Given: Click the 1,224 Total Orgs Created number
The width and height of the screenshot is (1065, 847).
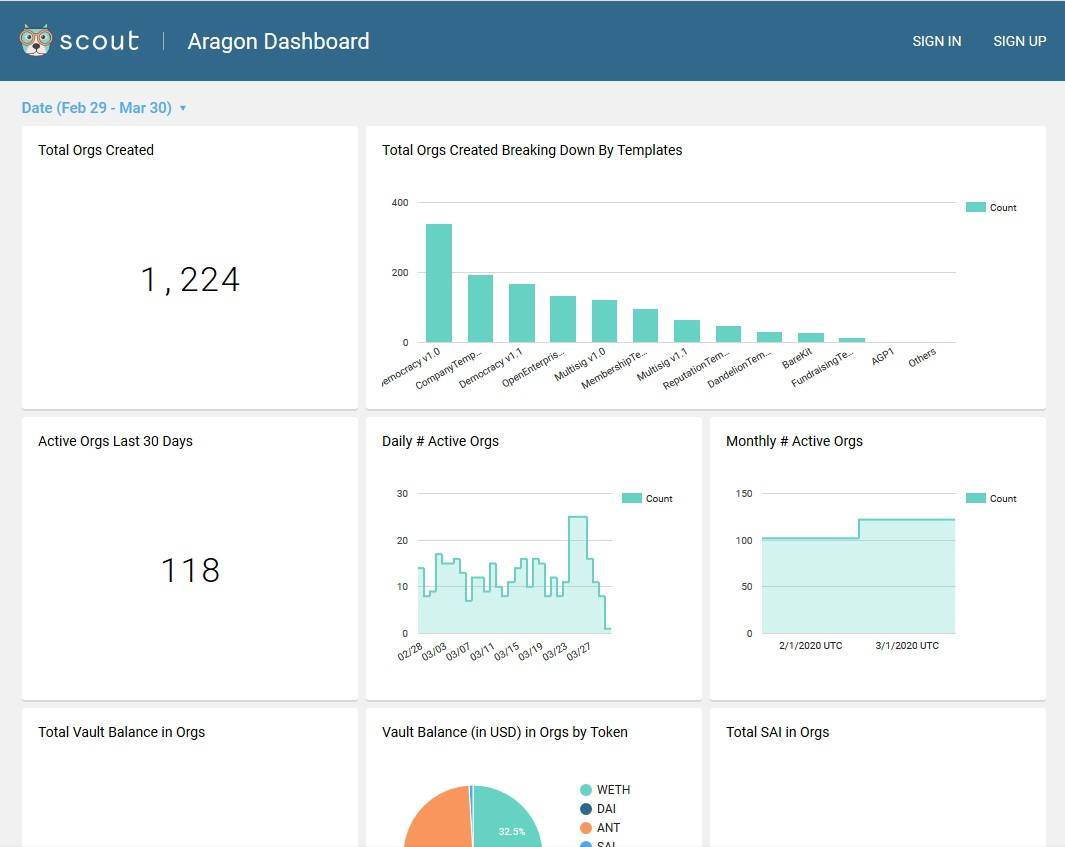Looking at the screenshot, I should (x=190, y=279).
